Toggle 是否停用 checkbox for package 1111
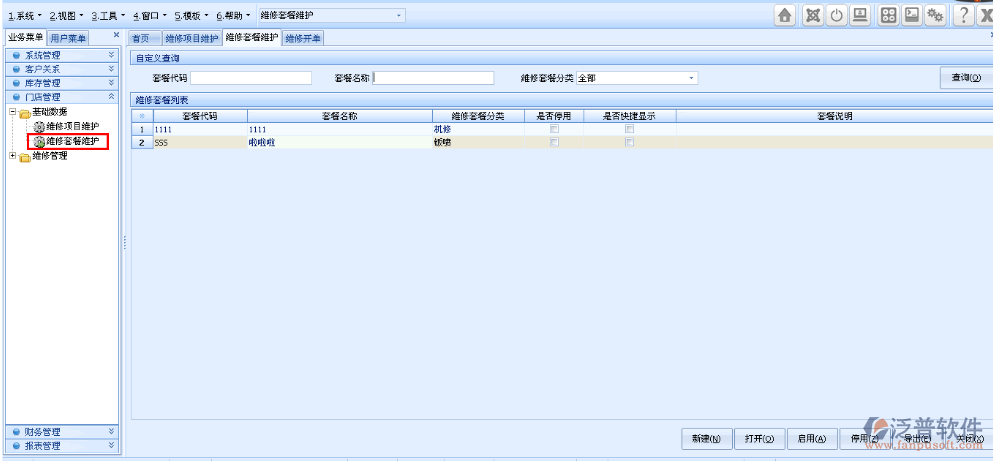 (x=554, y=129)
